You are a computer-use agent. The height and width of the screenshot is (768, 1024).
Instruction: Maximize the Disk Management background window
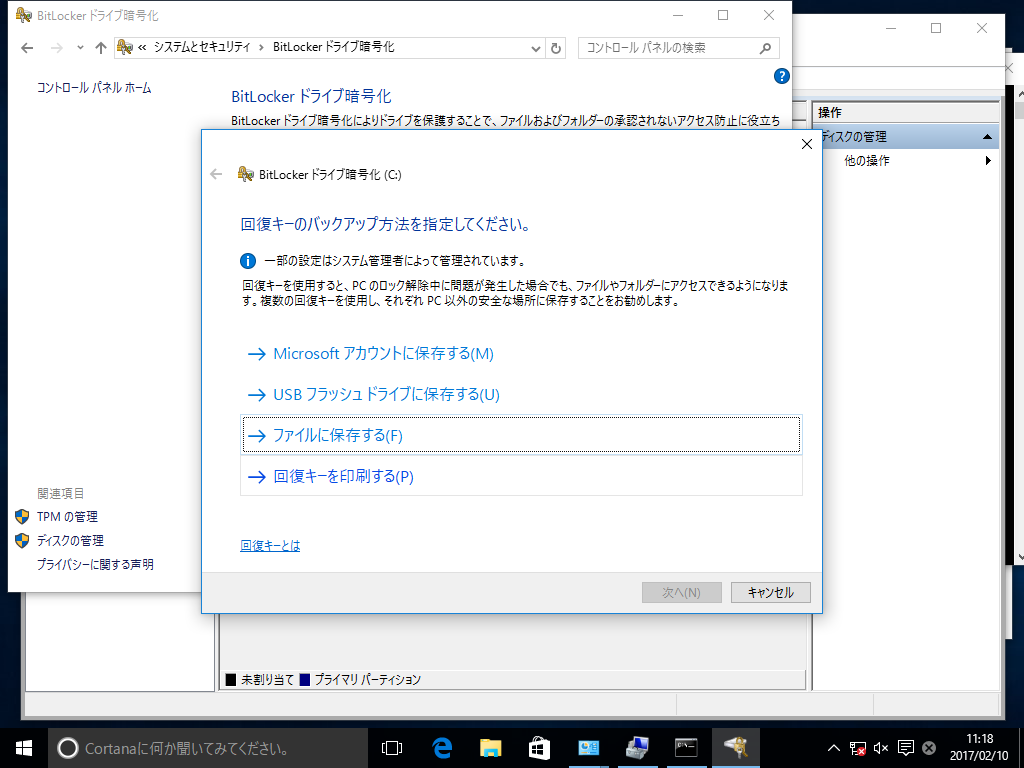click(x=936, y=28)
